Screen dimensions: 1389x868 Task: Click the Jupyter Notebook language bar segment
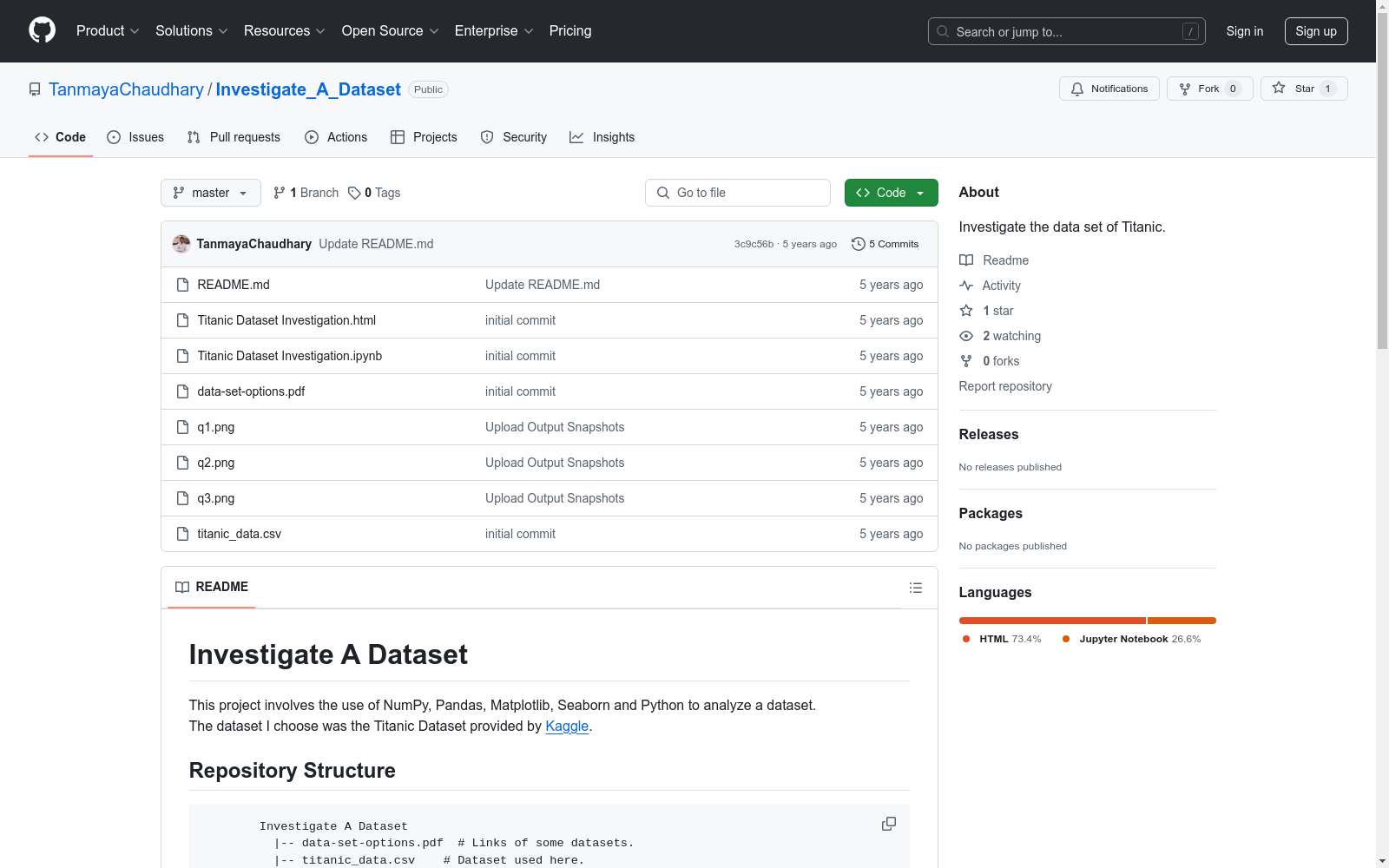(x=1182, y=621)
